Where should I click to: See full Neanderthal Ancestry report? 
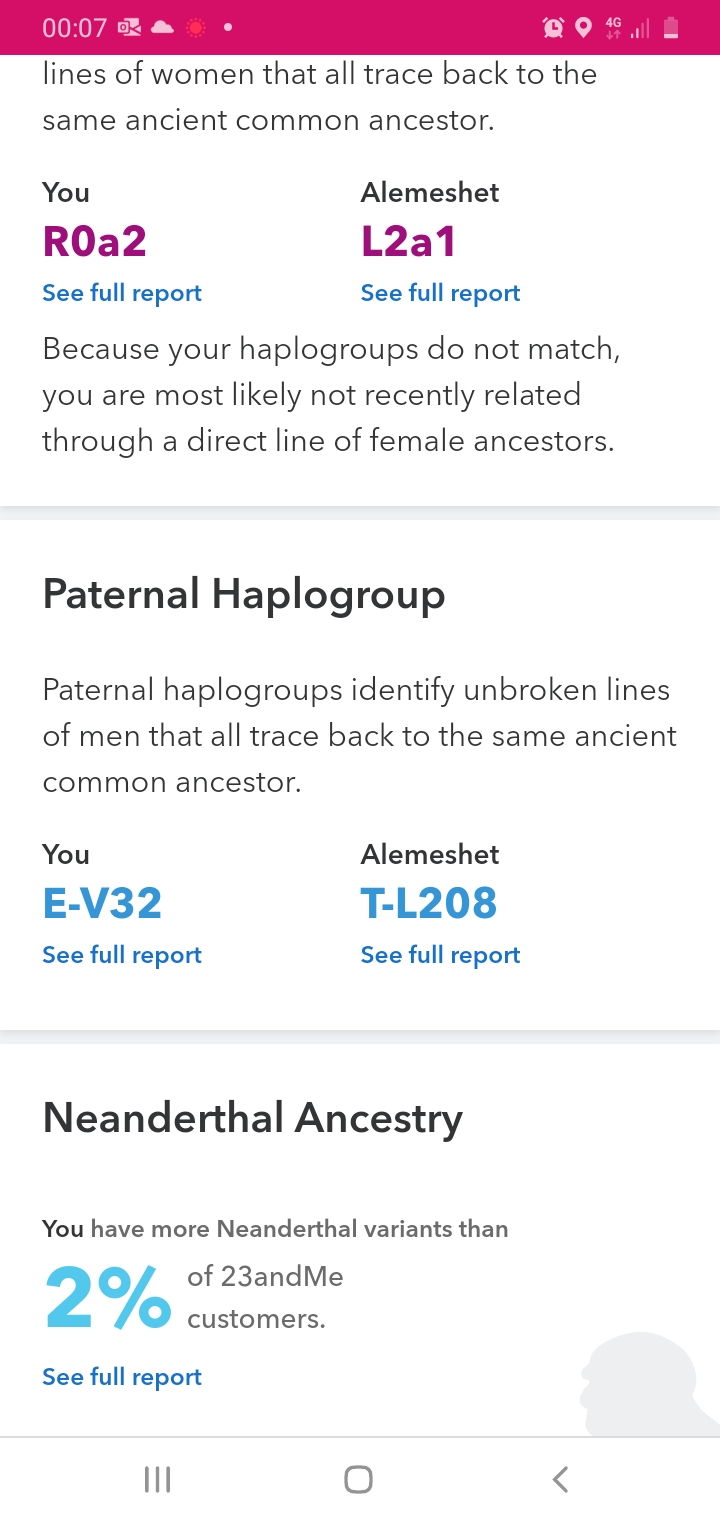pyautogui.click(x=122, y=1377)
